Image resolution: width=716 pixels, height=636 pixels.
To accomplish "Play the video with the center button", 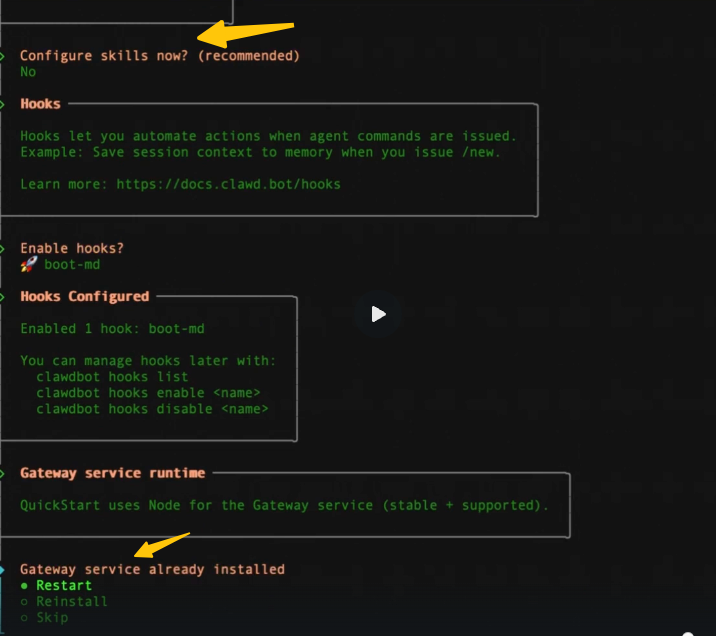I will (377, 314).
